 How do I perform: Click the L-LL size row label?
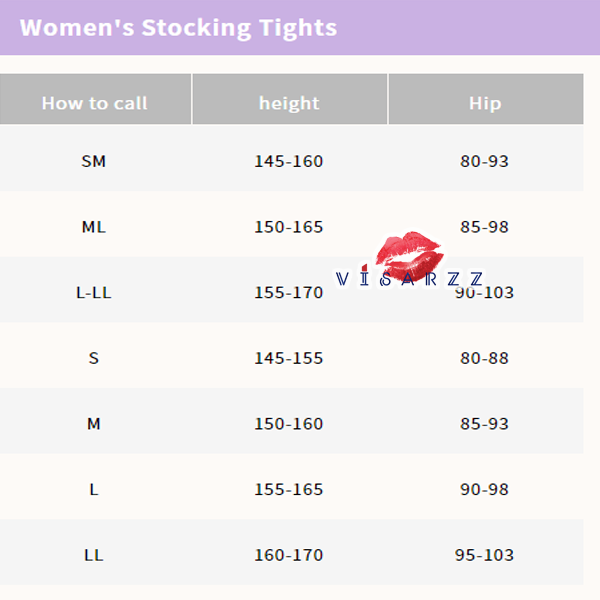pos(93,293)
